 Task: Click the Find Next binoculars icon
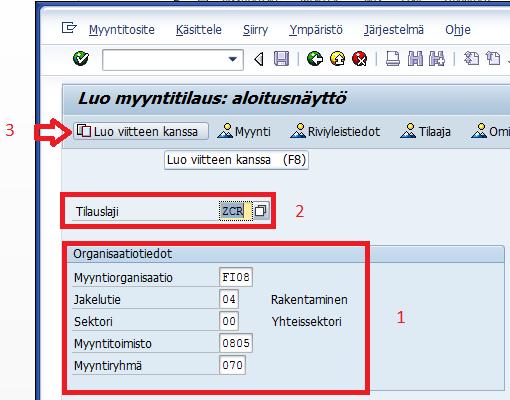(x=437, y=59)
